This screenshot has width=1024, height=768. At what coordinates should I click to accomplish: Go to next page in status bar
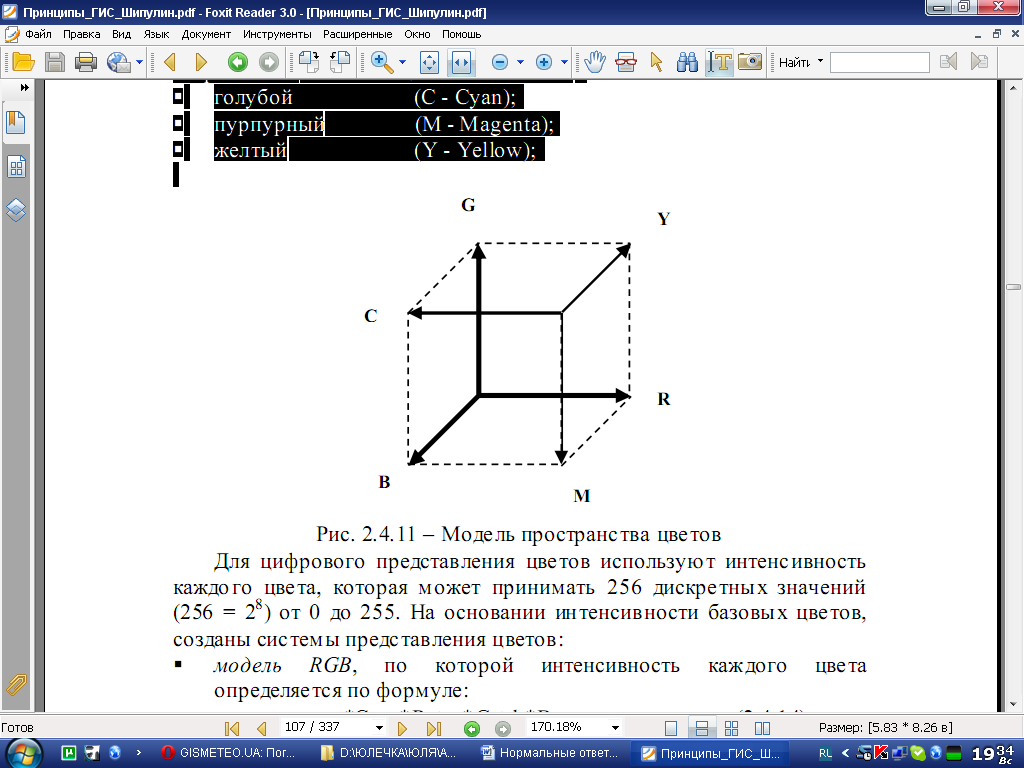click(x=402, y=728)
